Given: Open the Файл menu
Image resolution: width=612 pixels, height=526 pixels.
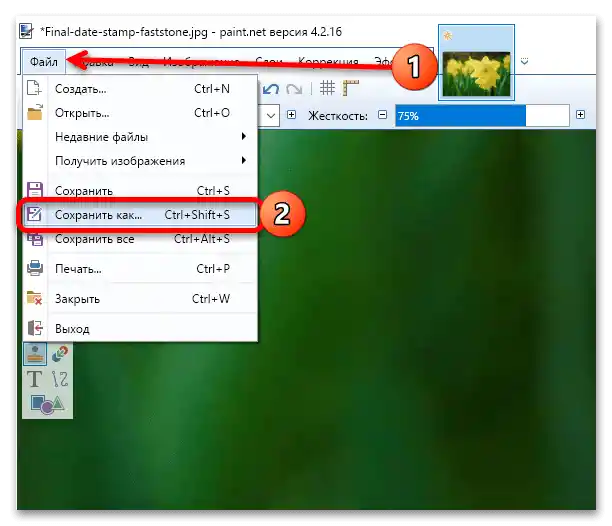Looking at the screenshot, I should click(x=43, y=62).
